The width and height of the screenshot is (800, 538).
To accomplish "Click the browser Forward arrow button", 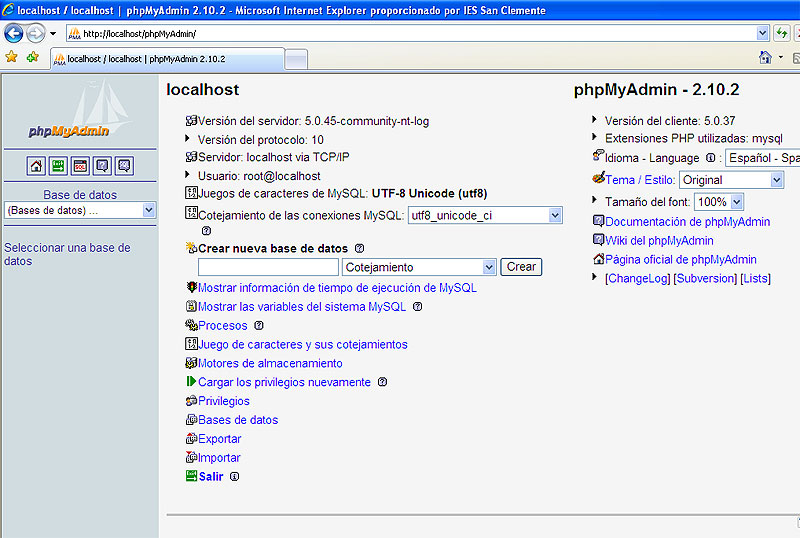I will tap(35, 34).
